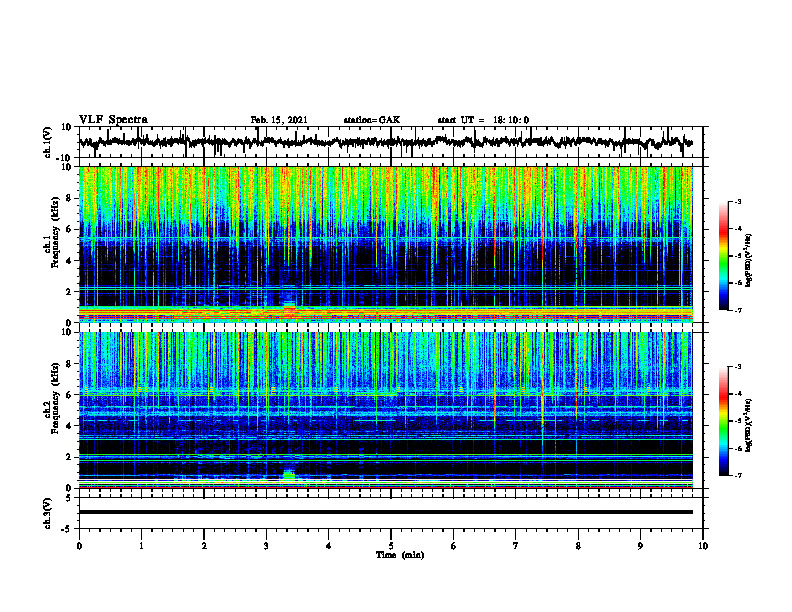Image resolution: width=792 pixels, height=612 pixels.
Task: Click the "1" tick on the Time axis
Action: click(x=141, y=546)
